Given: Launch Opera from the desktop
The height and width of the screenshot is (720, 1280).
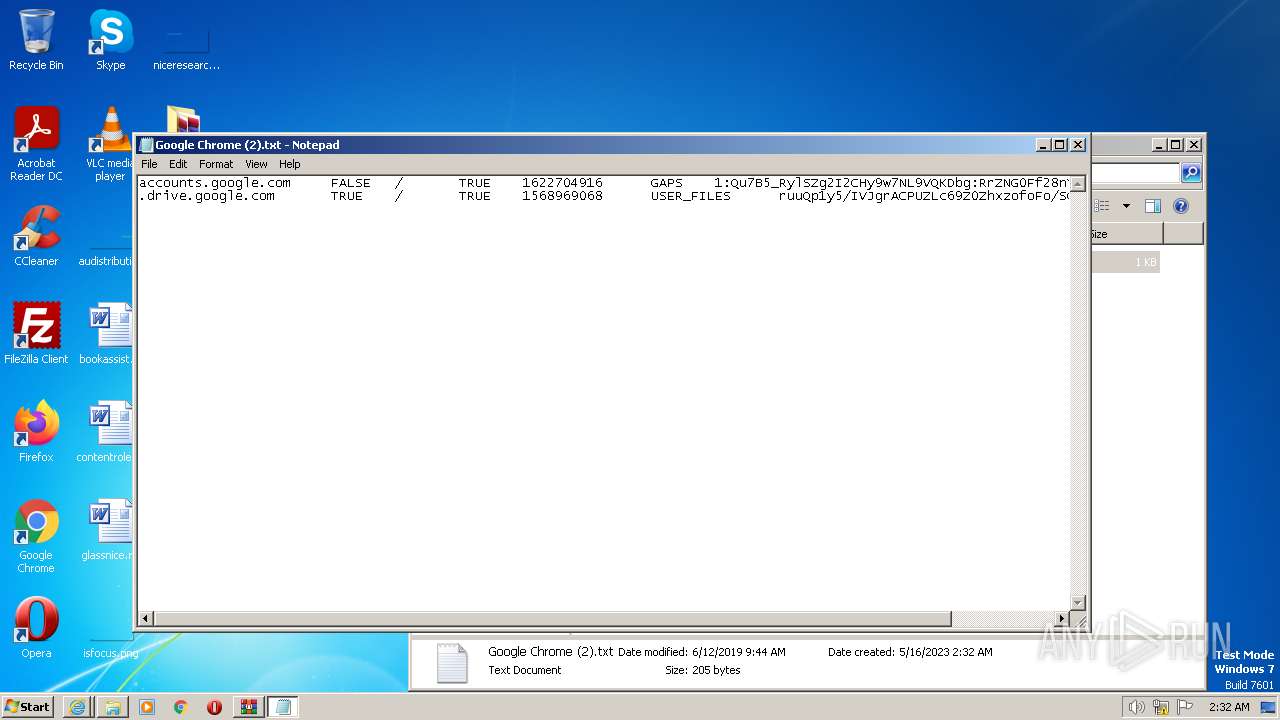Looking at the screenshot, I should coord(36,628).
